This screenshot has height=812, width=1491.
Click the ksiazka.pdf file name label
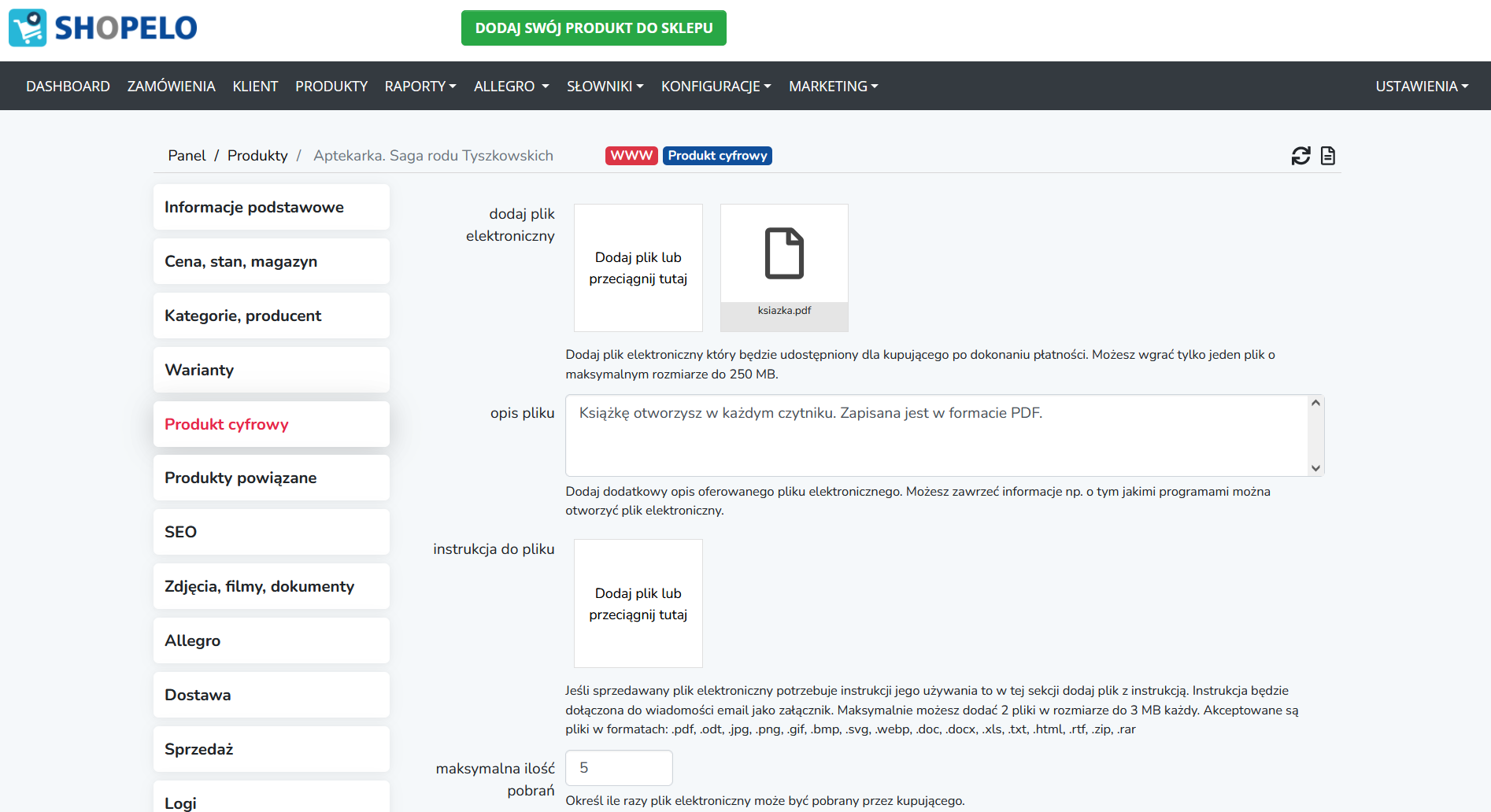pyautogui.click(x=784, y=311)
